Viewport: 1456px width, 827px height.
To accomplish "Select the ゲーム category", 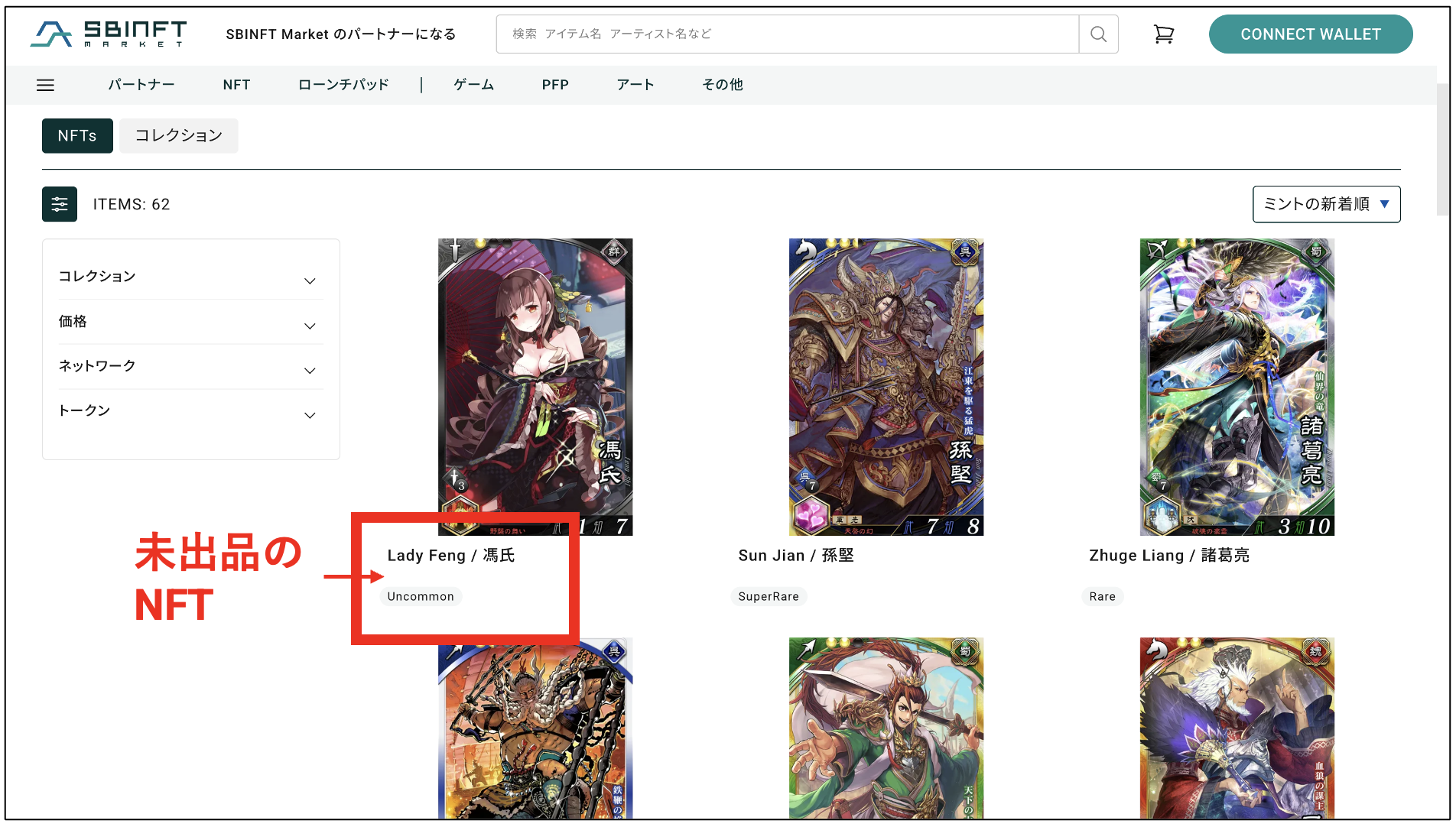I will [474, 85].
